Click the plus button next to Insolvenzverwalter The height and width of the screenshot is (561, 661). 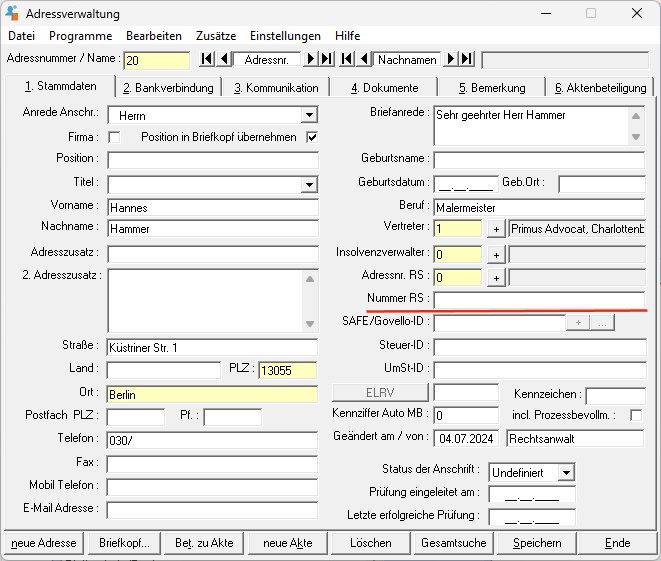pos(496,255)
